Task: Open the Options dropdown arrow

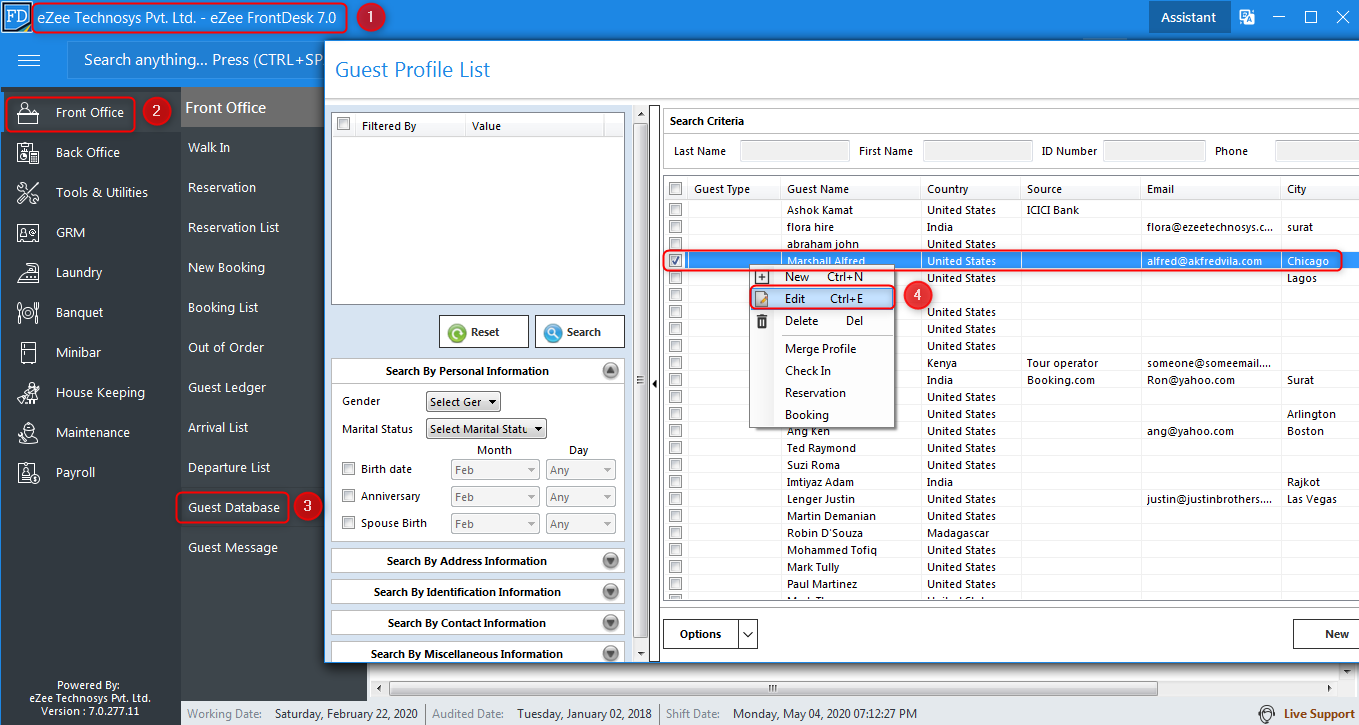Action: [x=748, y=634]
